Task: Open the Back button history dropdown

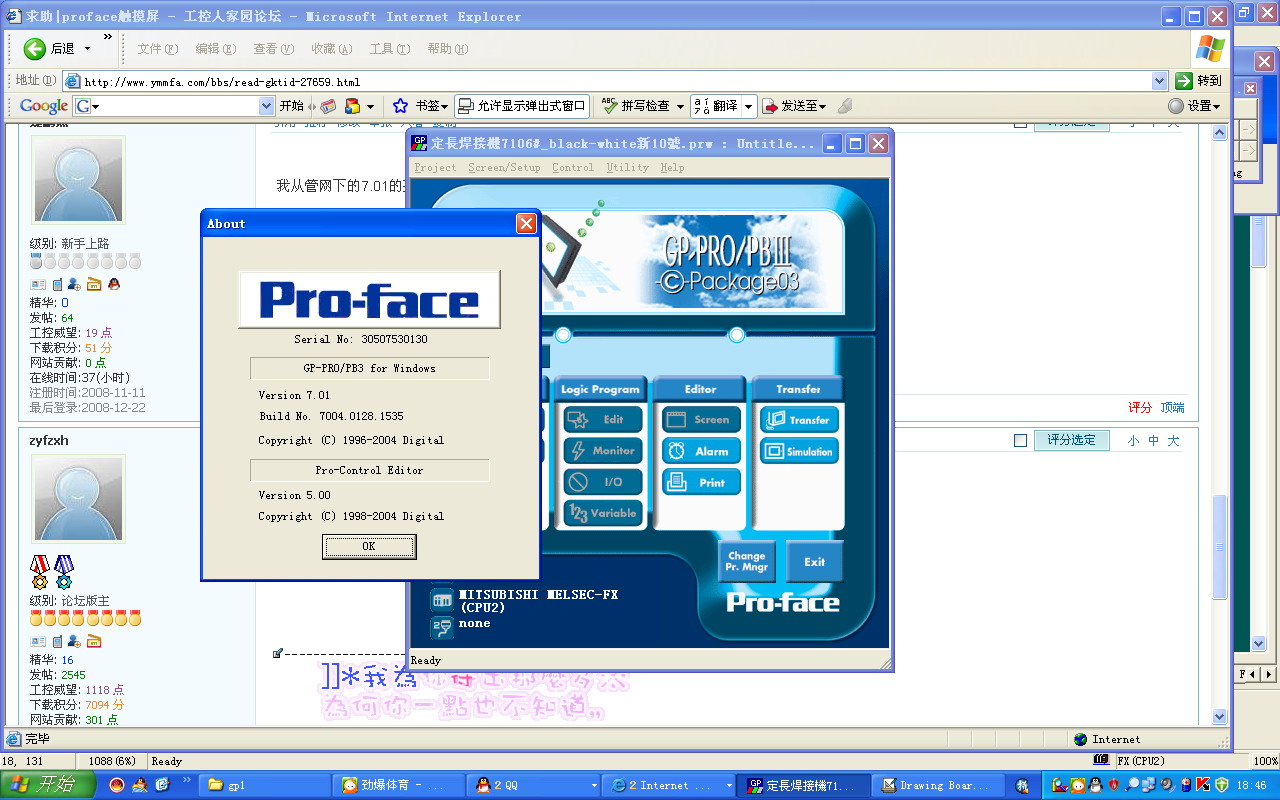Action: [87, 48]
